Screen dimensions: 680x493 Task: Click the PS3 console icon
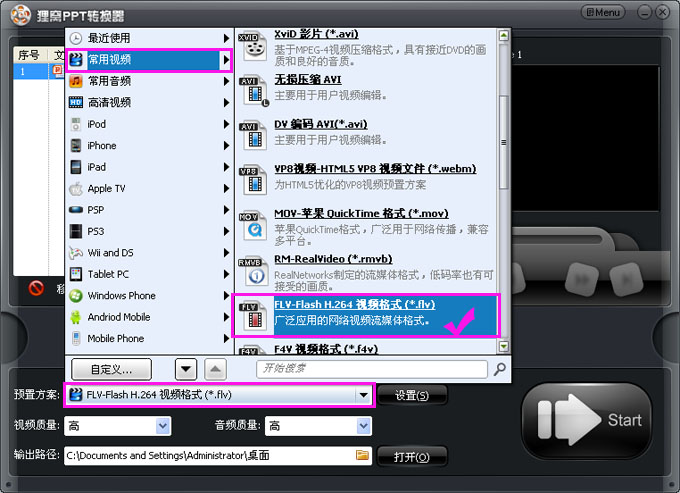75,231
